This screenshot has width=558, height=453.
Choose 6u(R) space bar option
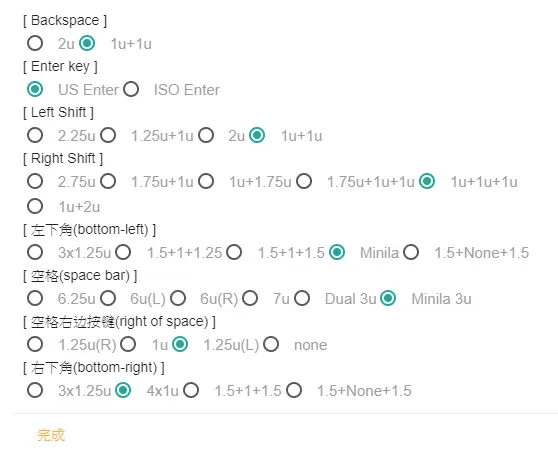coord(178,298)
